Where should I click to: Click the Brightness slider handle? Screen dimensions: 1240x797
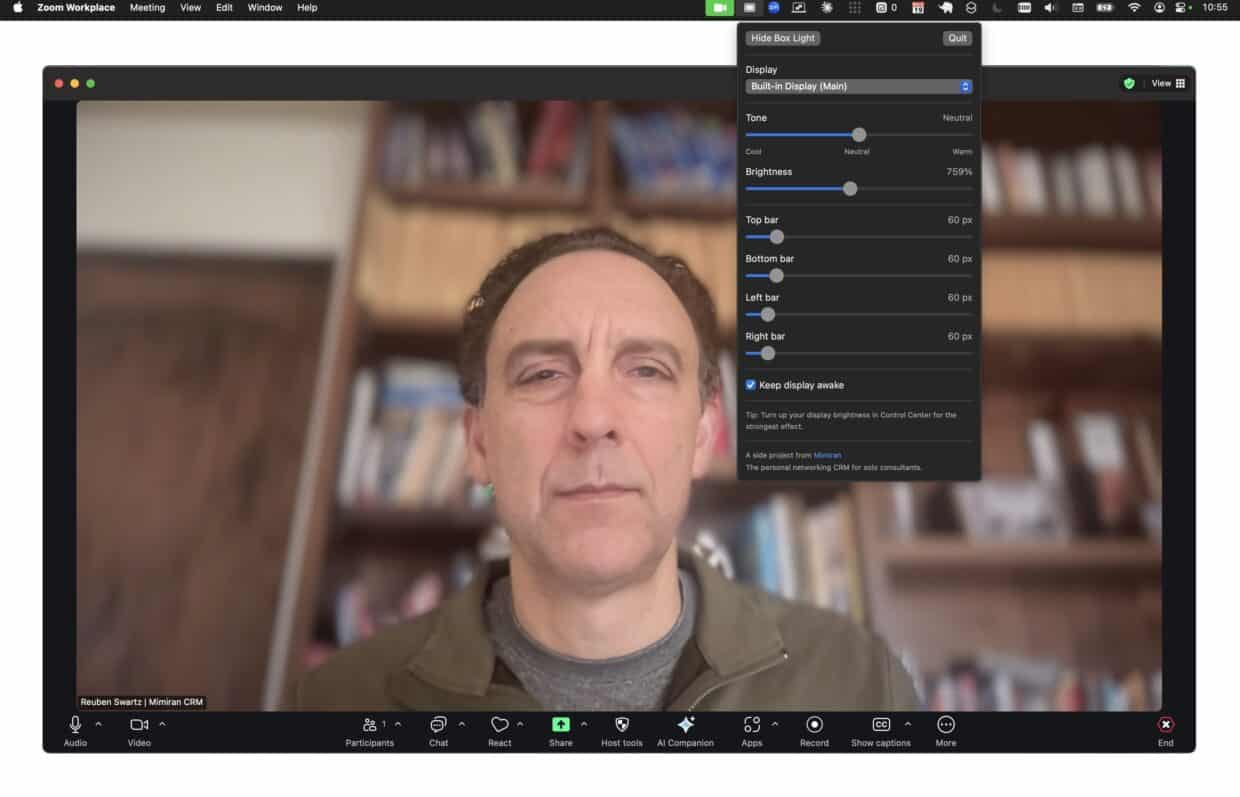point(850,189)
